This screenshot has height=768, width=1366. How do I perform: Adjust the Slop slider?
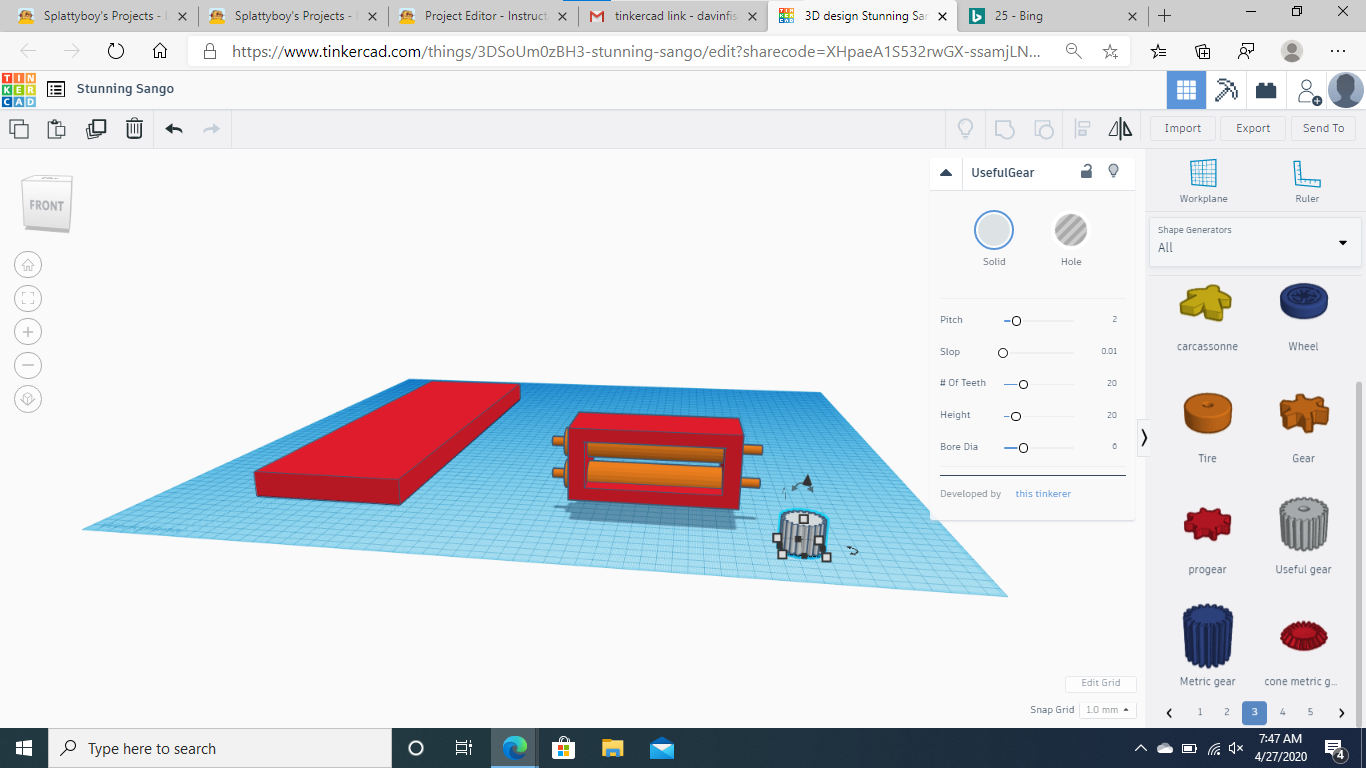point(1038,353)
